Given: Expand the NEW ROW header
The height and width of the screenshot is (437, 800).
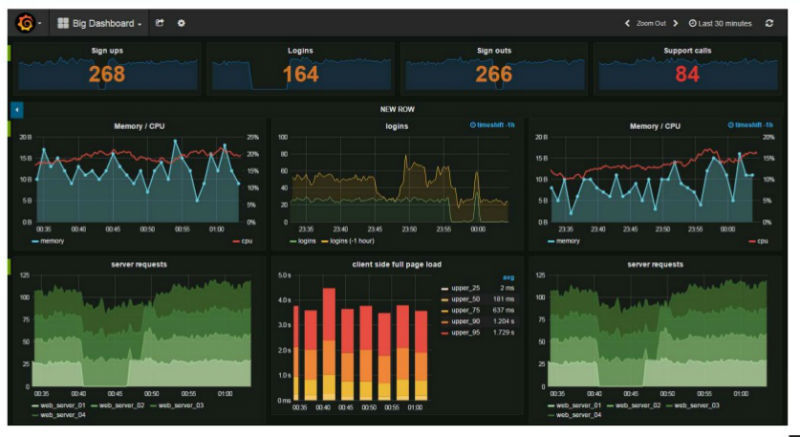Looking at the screenshot, I should click(397, 109).
